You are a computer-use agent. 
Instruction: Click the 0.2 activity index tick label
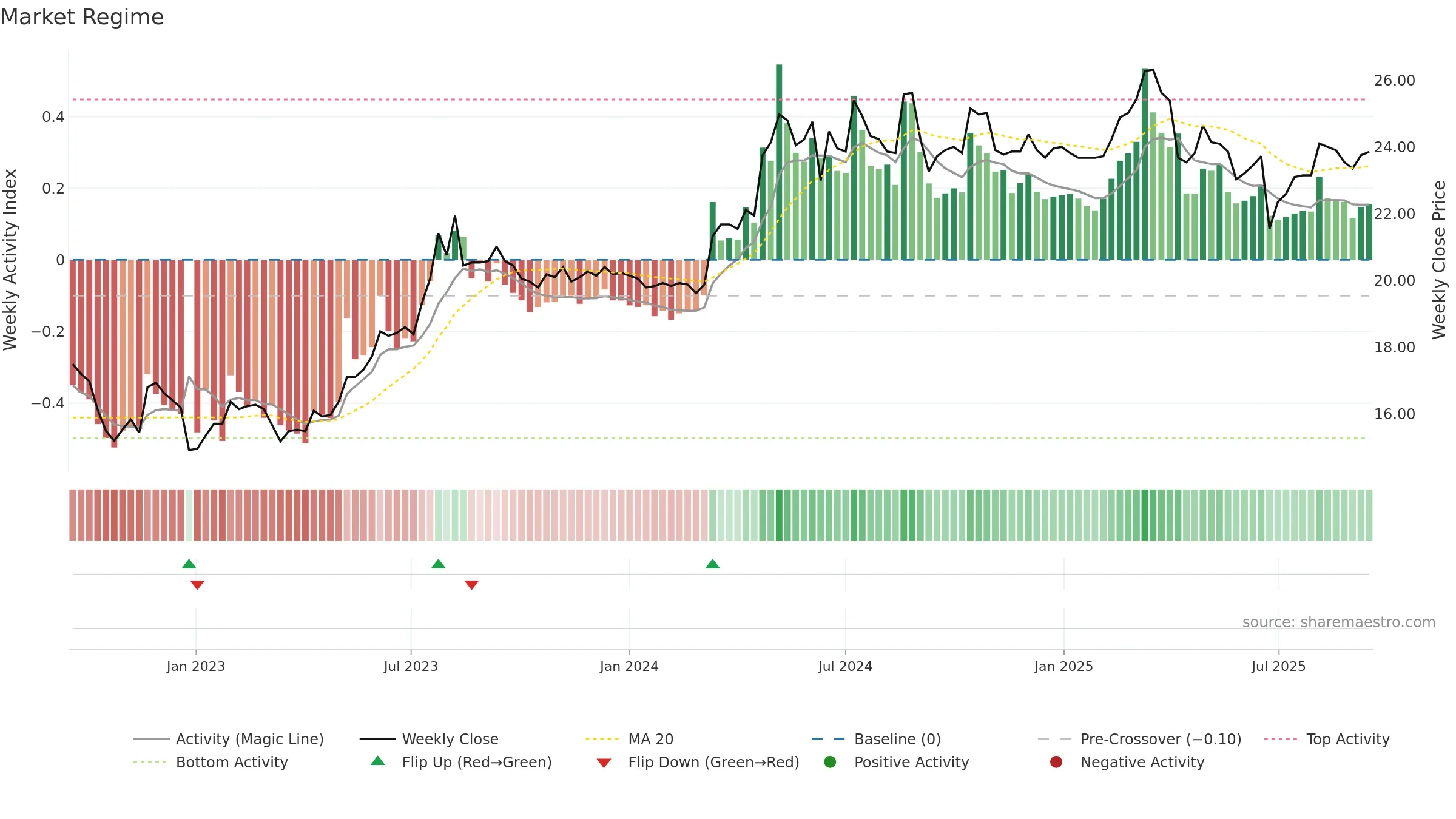53,189
